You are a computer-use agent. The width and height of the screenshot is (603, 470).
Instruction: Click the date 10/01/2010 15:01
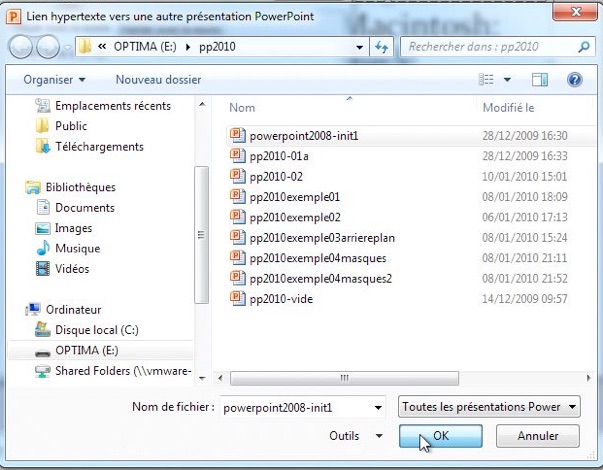coord(525,177)
